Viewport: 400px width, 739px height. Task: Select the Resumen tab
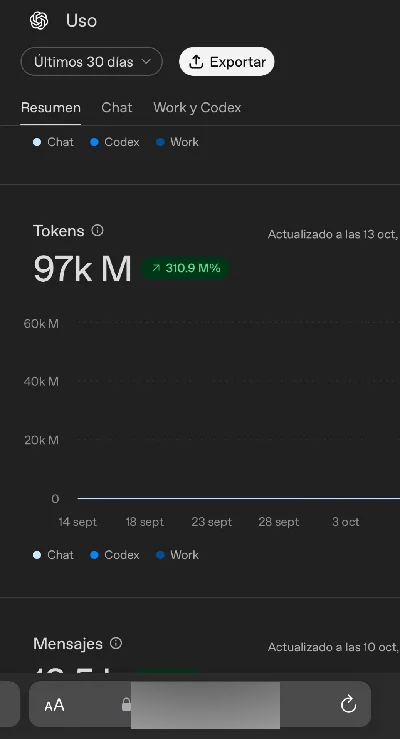click(x=50, y=107)
